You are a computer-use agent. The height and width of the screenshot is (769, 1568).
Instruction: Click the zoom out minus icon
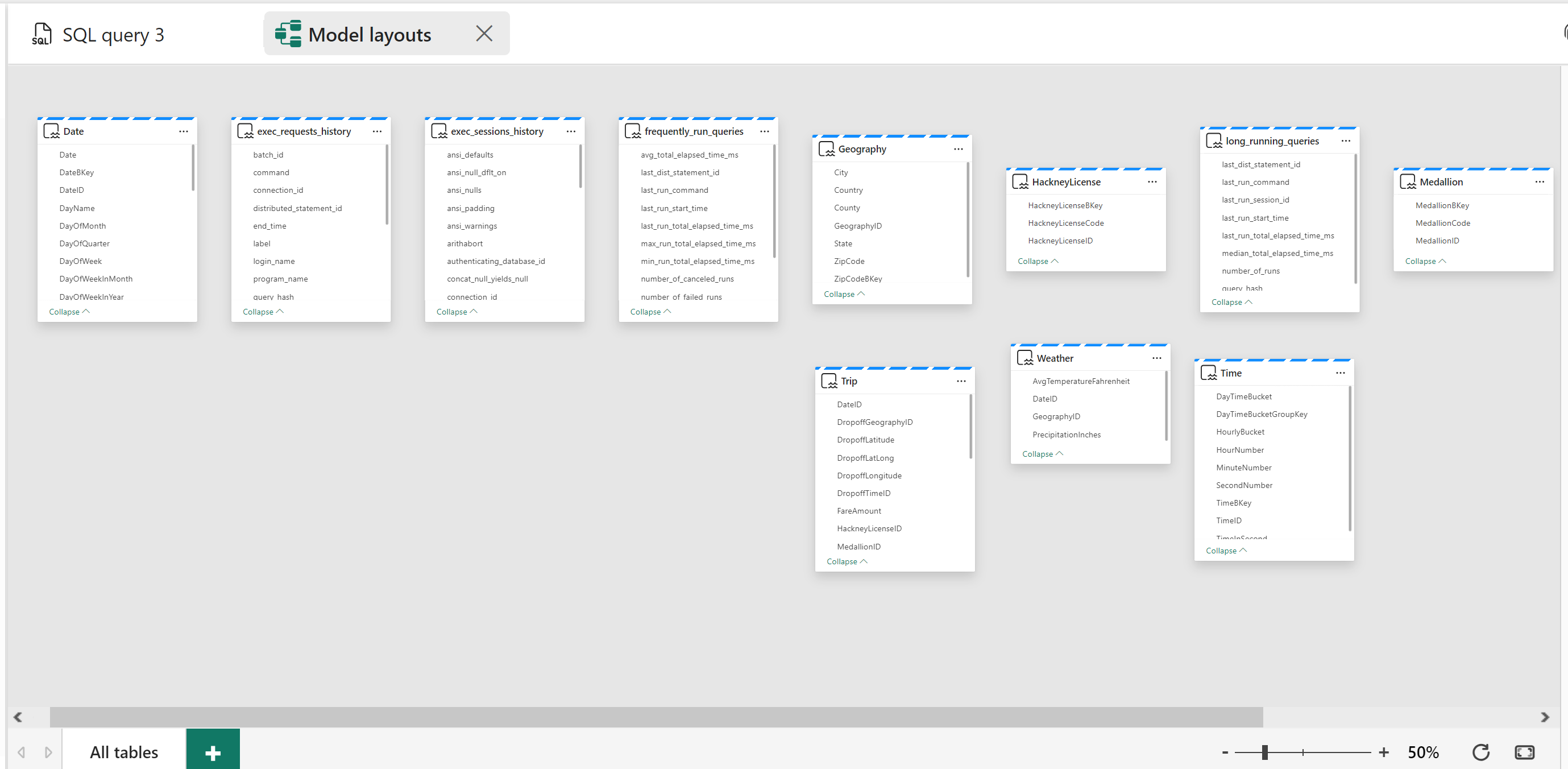pos(1225,752)
